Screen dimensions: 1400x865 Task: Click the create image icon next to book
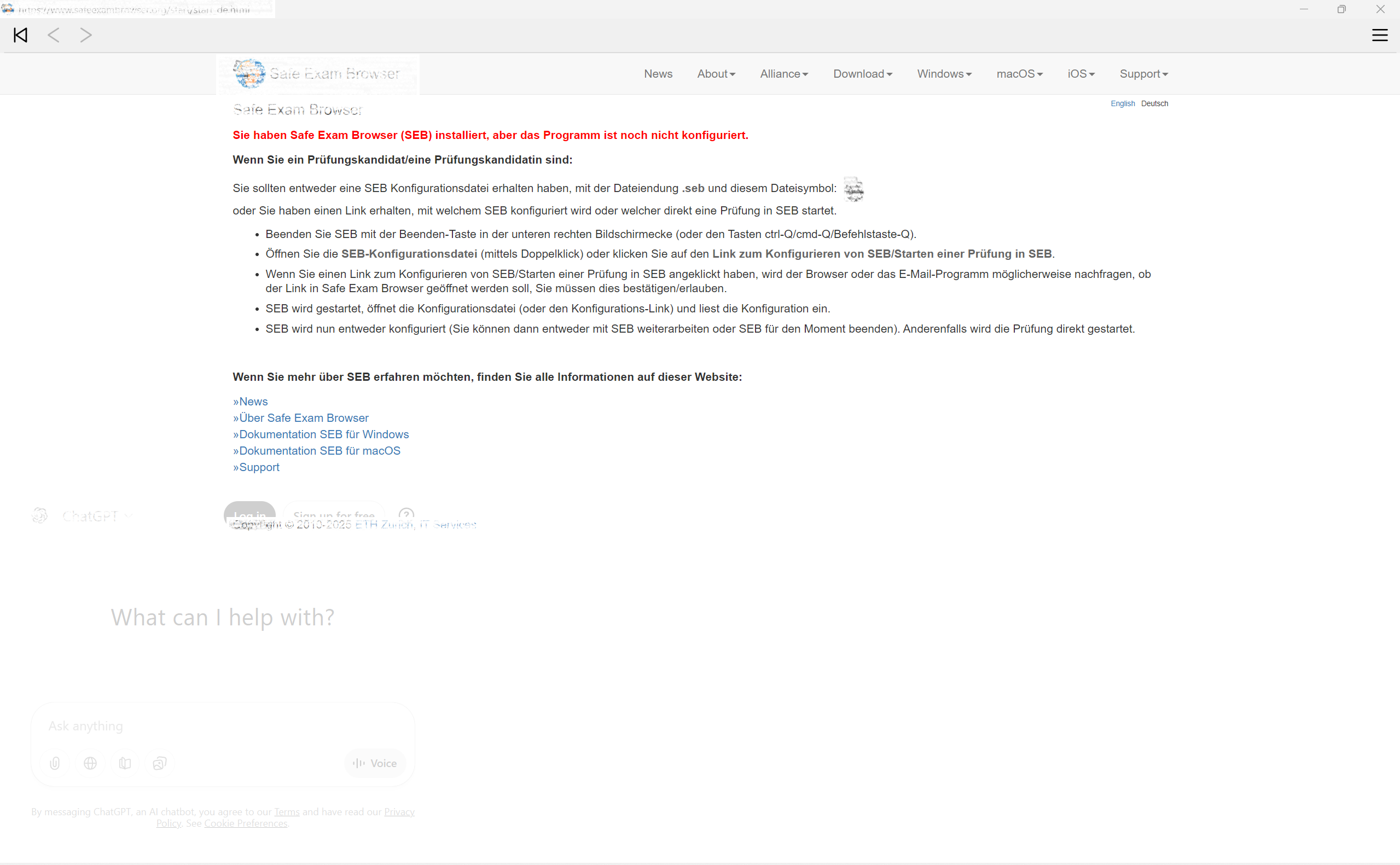pyautogui.click(x=160, y=763)
